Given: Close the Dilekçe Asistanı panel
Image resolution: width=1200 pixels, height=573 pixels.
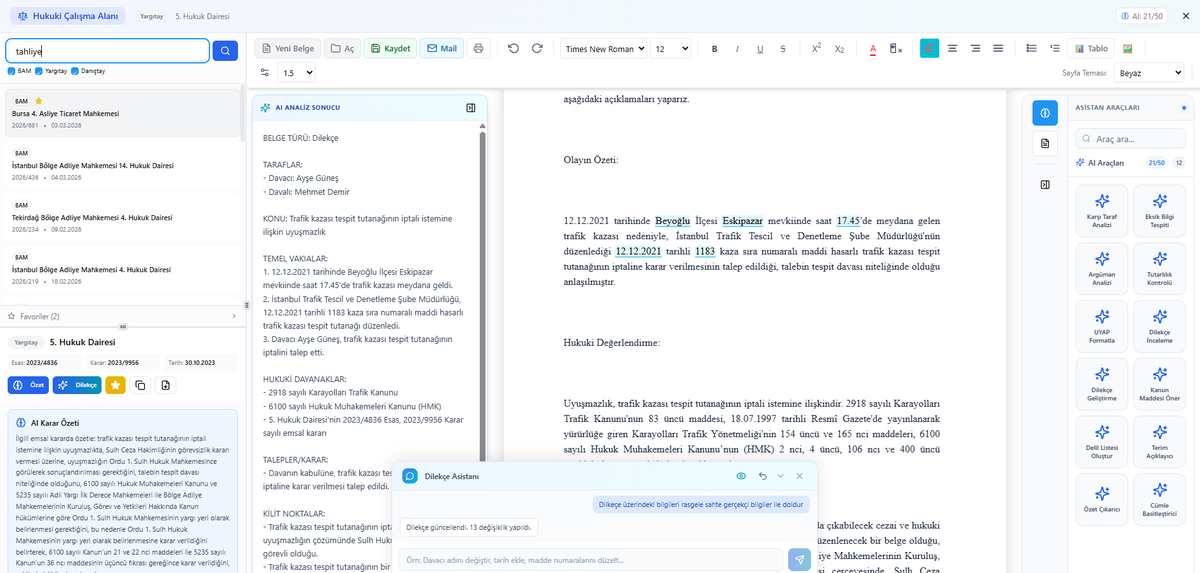Looking at the screenshot, I should [799, 477].
